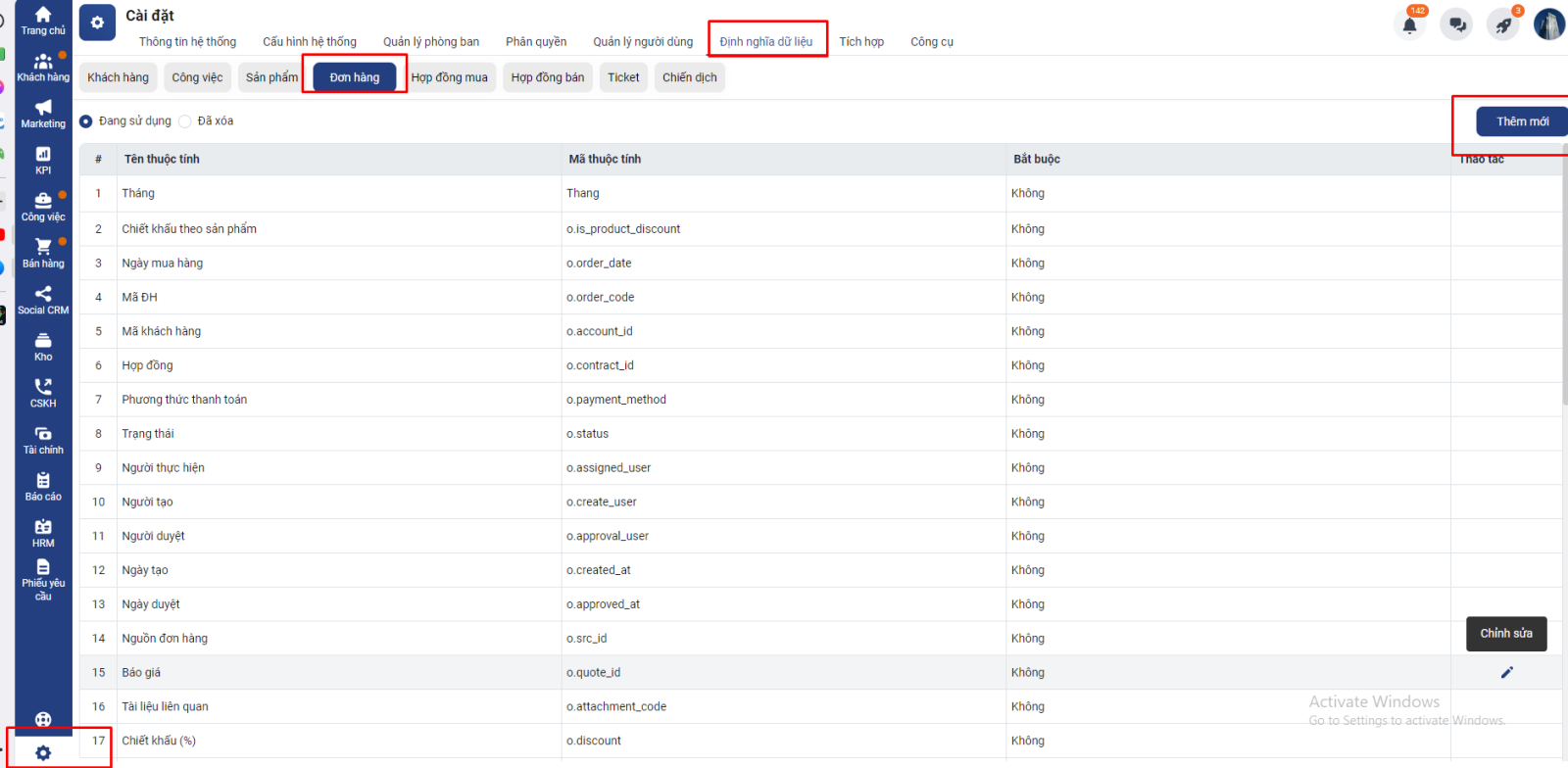The image size is (1568, 768).
Task: Click the rocket icon in header
Action: [x=1502, y=25]
